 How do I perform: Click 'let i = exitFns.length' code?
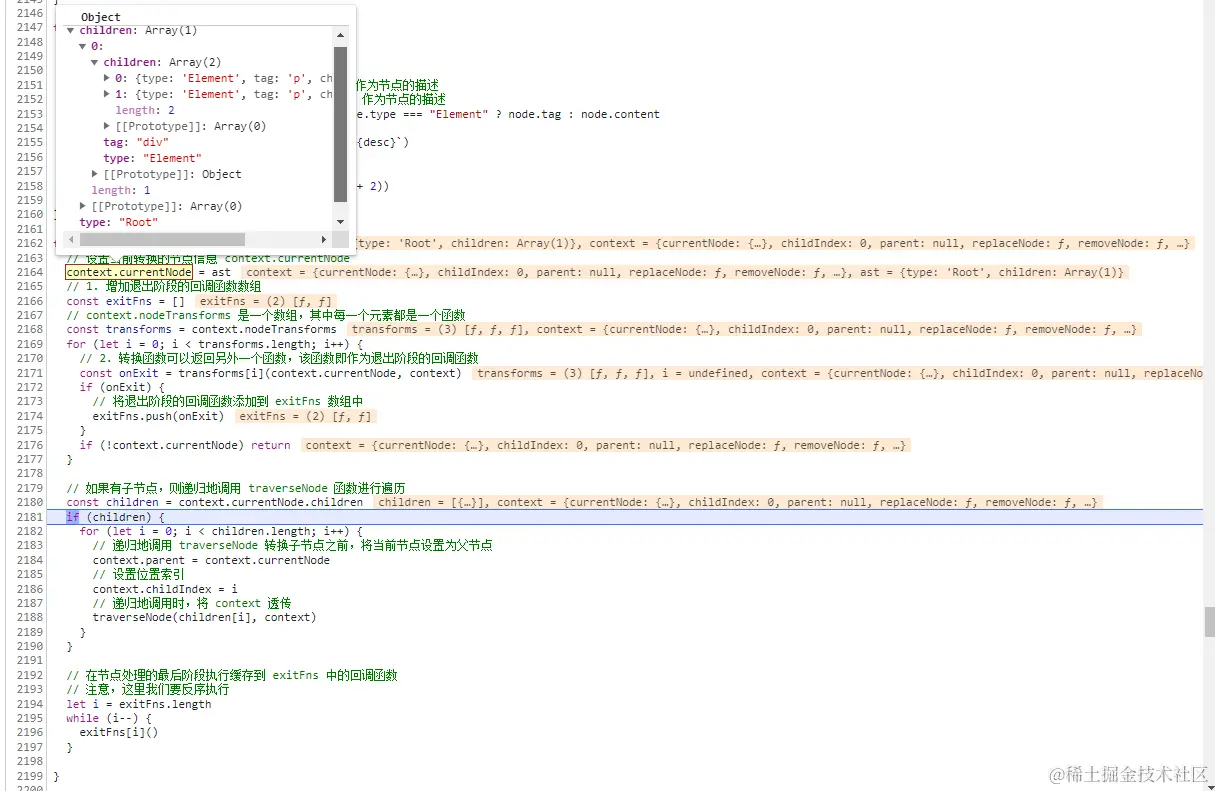[138, 704]
